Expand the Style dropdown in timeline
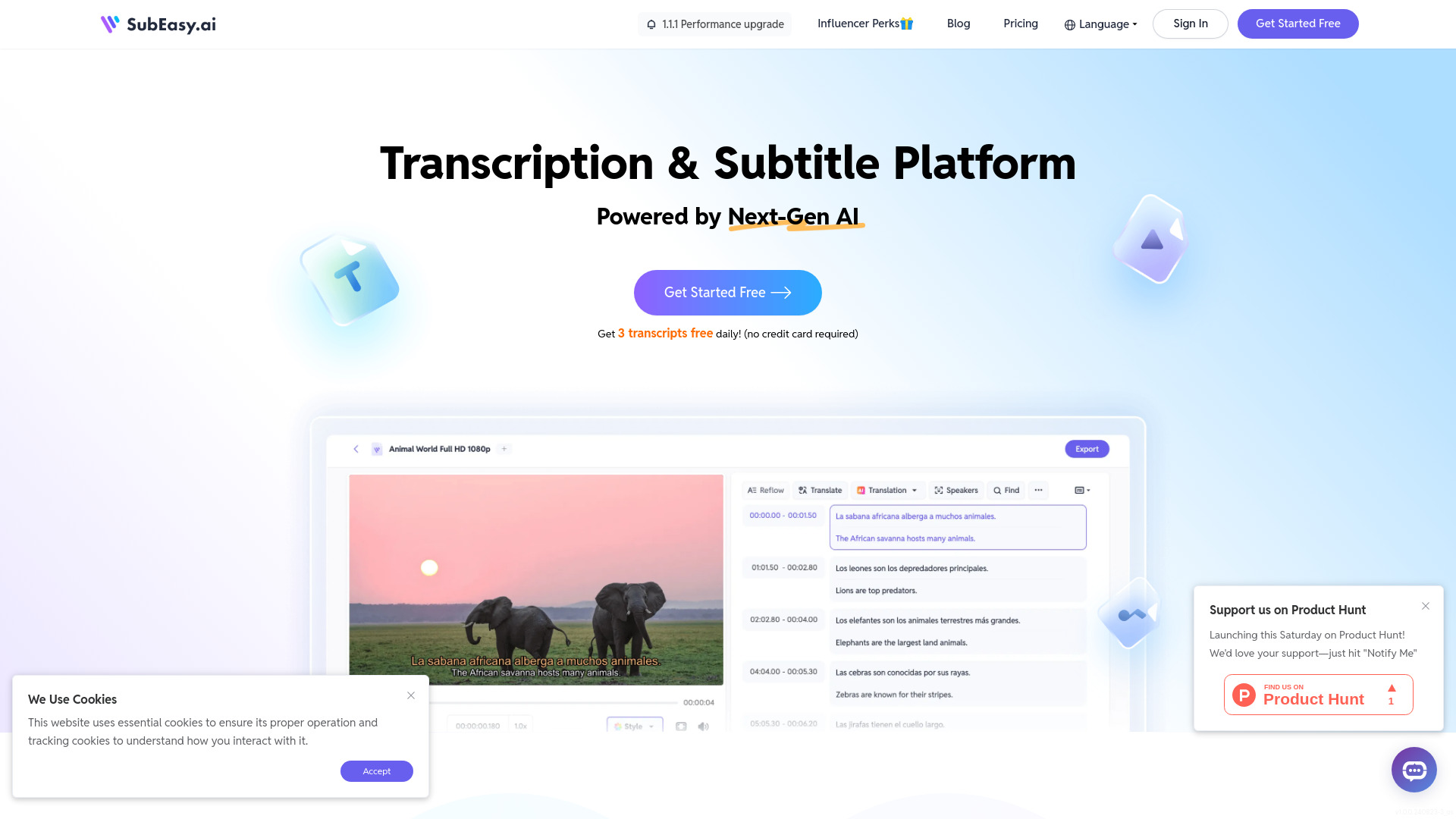Viewport: 1456px width, 819px height. 634,726
